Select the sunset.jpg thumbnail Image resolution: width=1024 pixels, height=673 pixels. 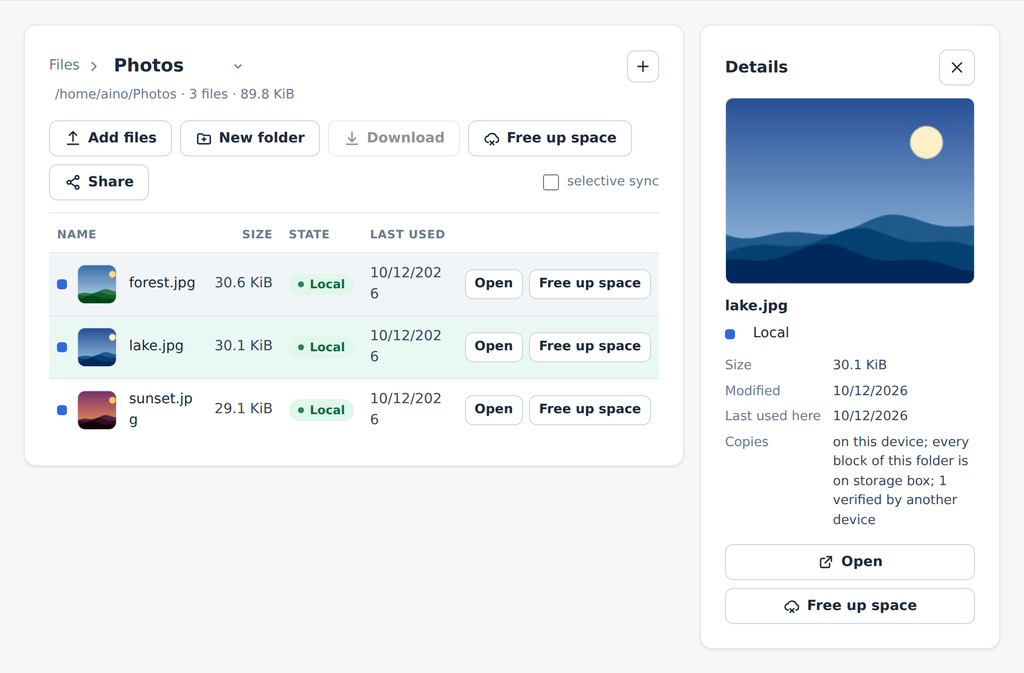pyautogui.click(x=97, y=410)
